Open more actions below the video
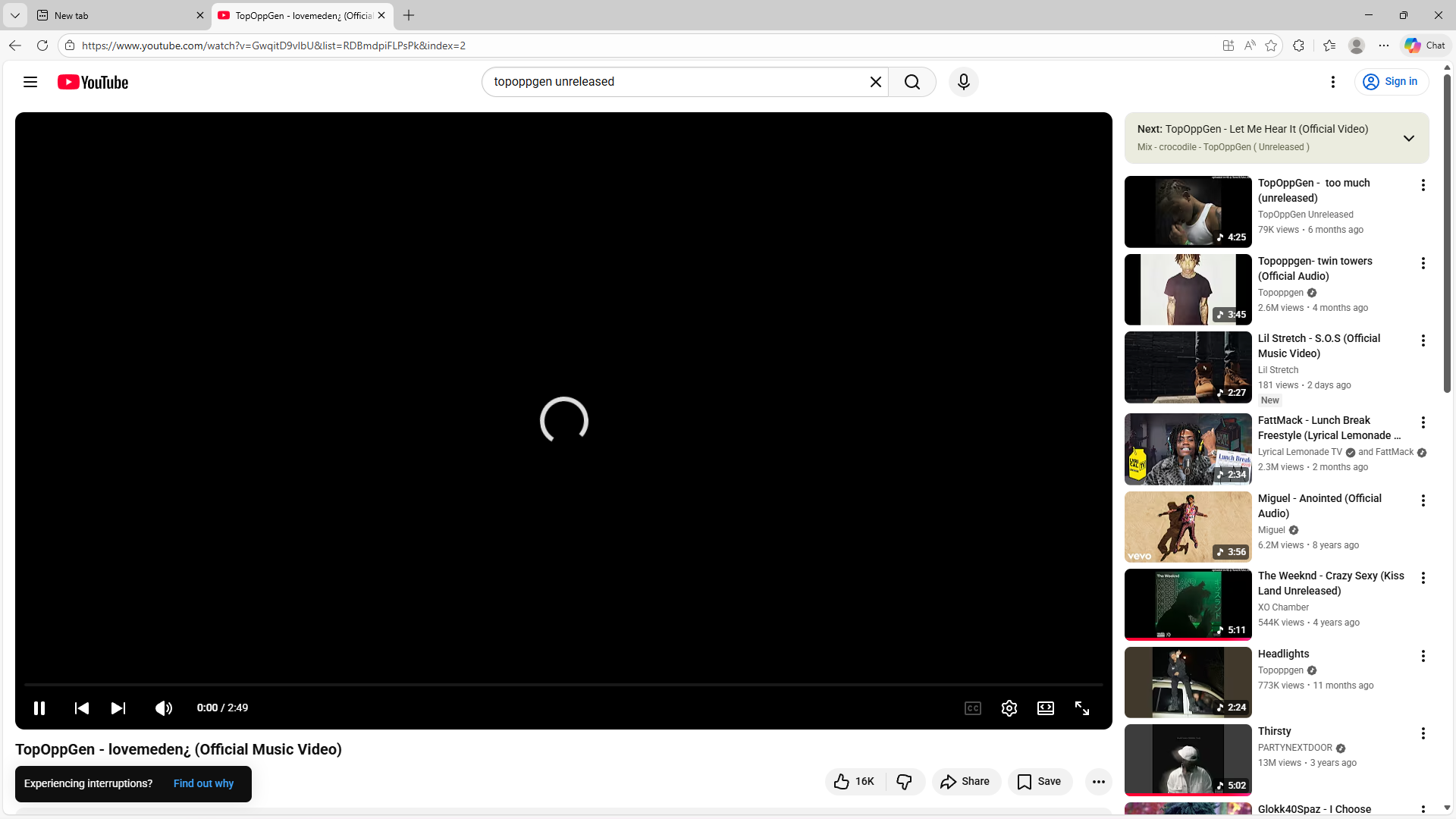 1099,782
